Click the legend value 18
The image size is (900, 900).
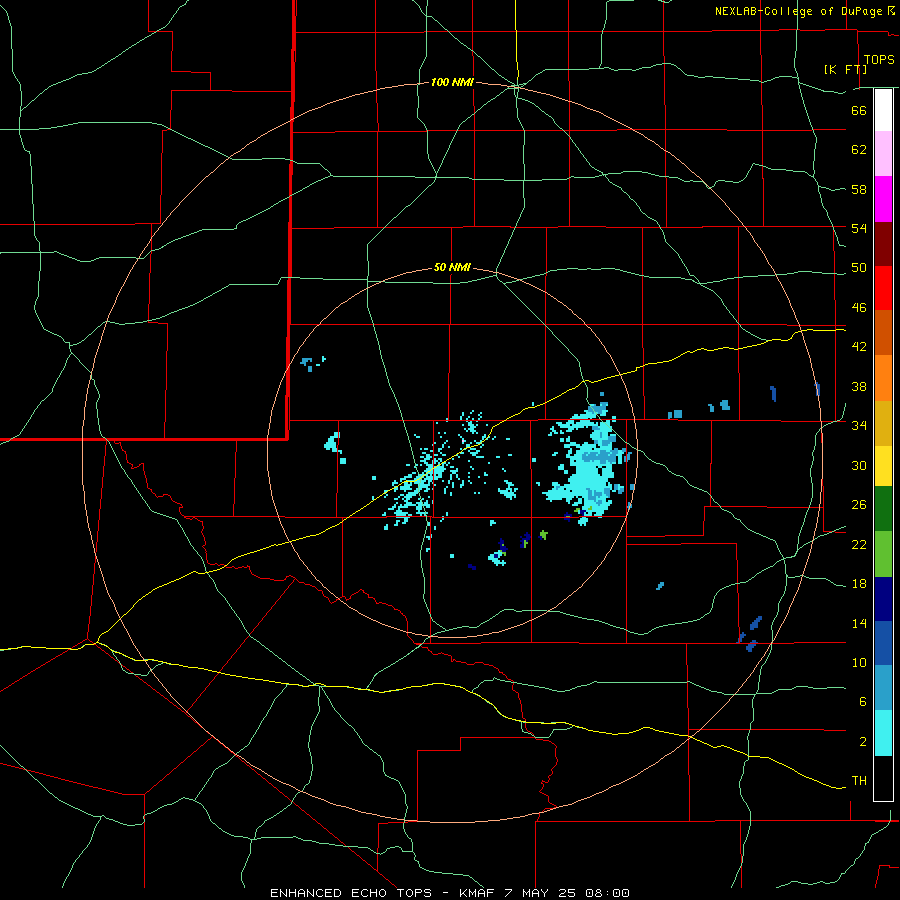point(859,584)
